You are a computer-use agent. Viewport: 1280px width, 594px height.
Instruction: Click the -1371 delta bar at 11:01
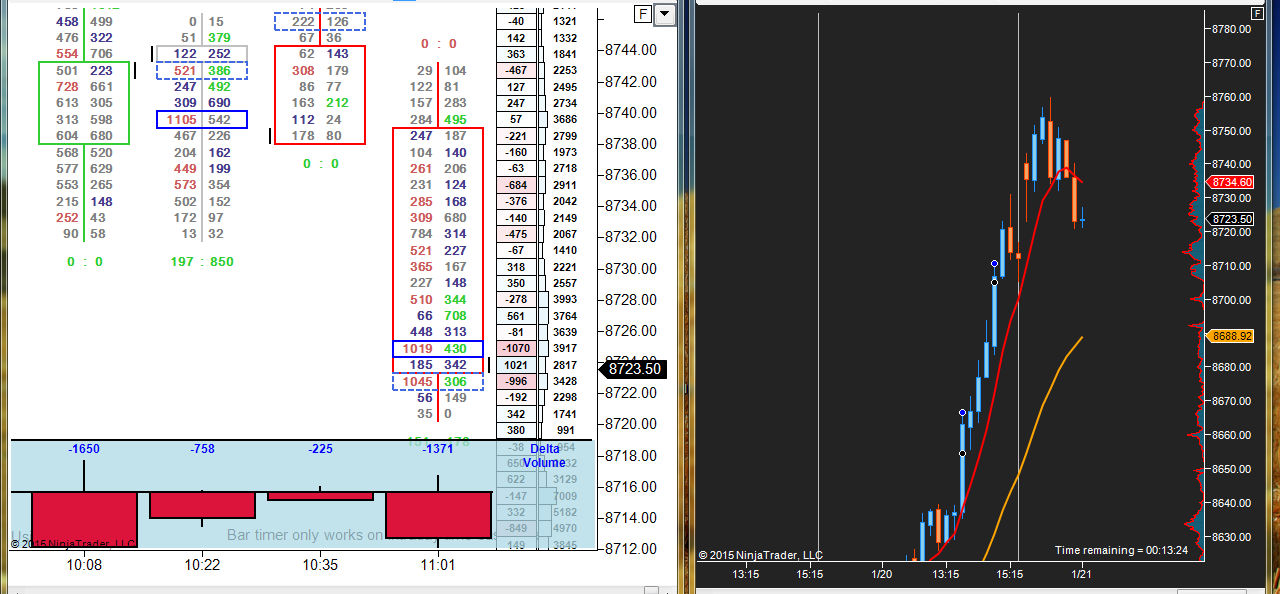(x=438, y=514)
